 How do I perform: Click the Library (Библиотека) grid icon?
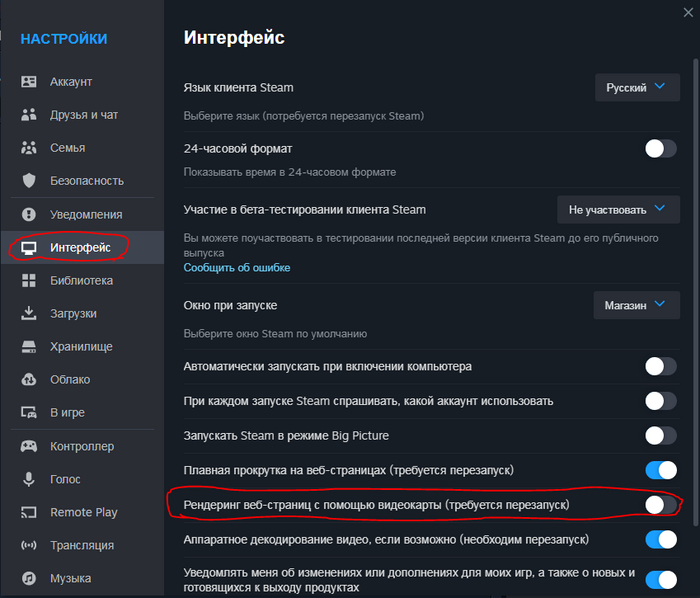point(29,281)
